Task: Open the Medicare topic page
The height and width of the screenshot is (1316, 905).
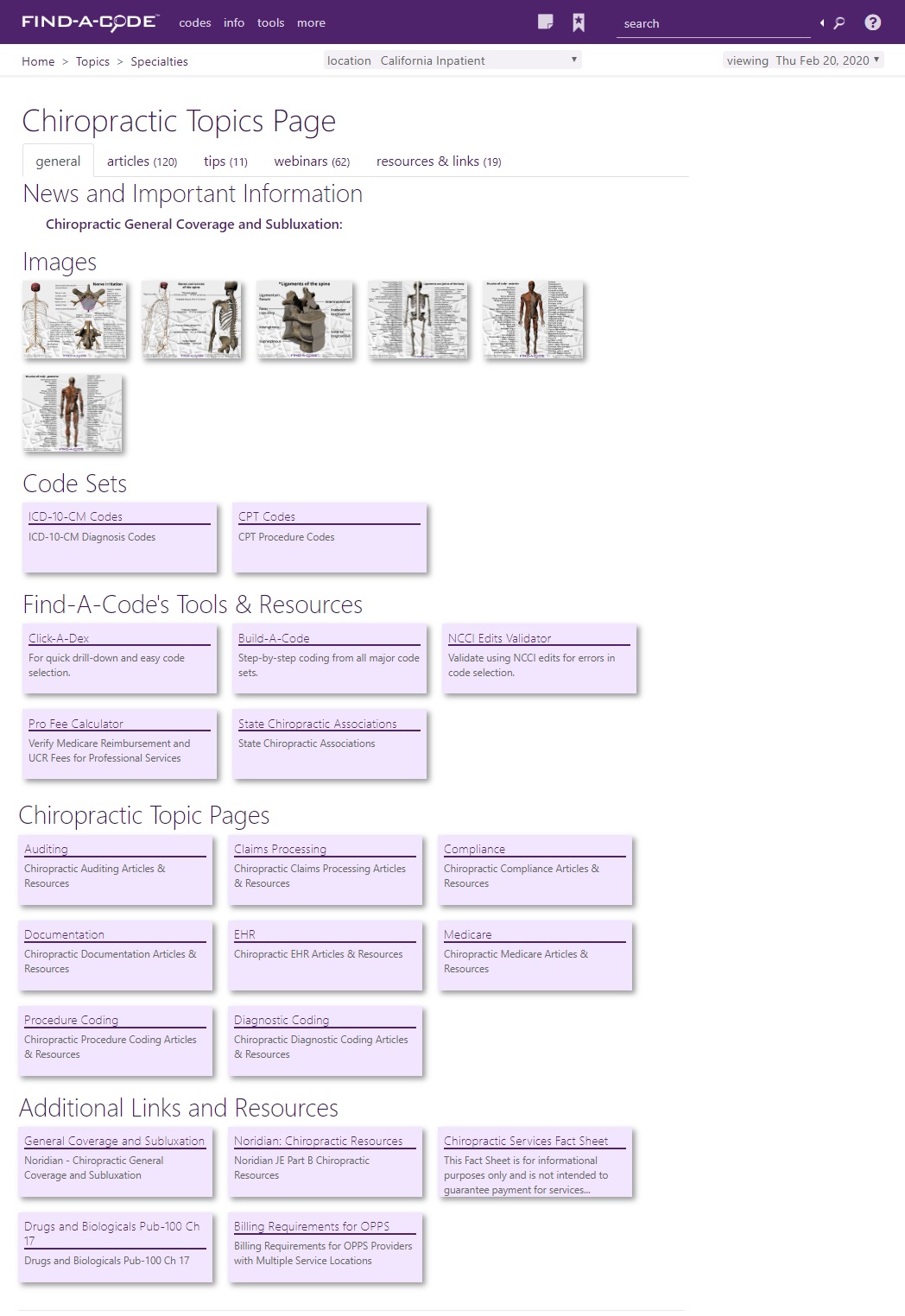Action: click(x=467, y=934)
